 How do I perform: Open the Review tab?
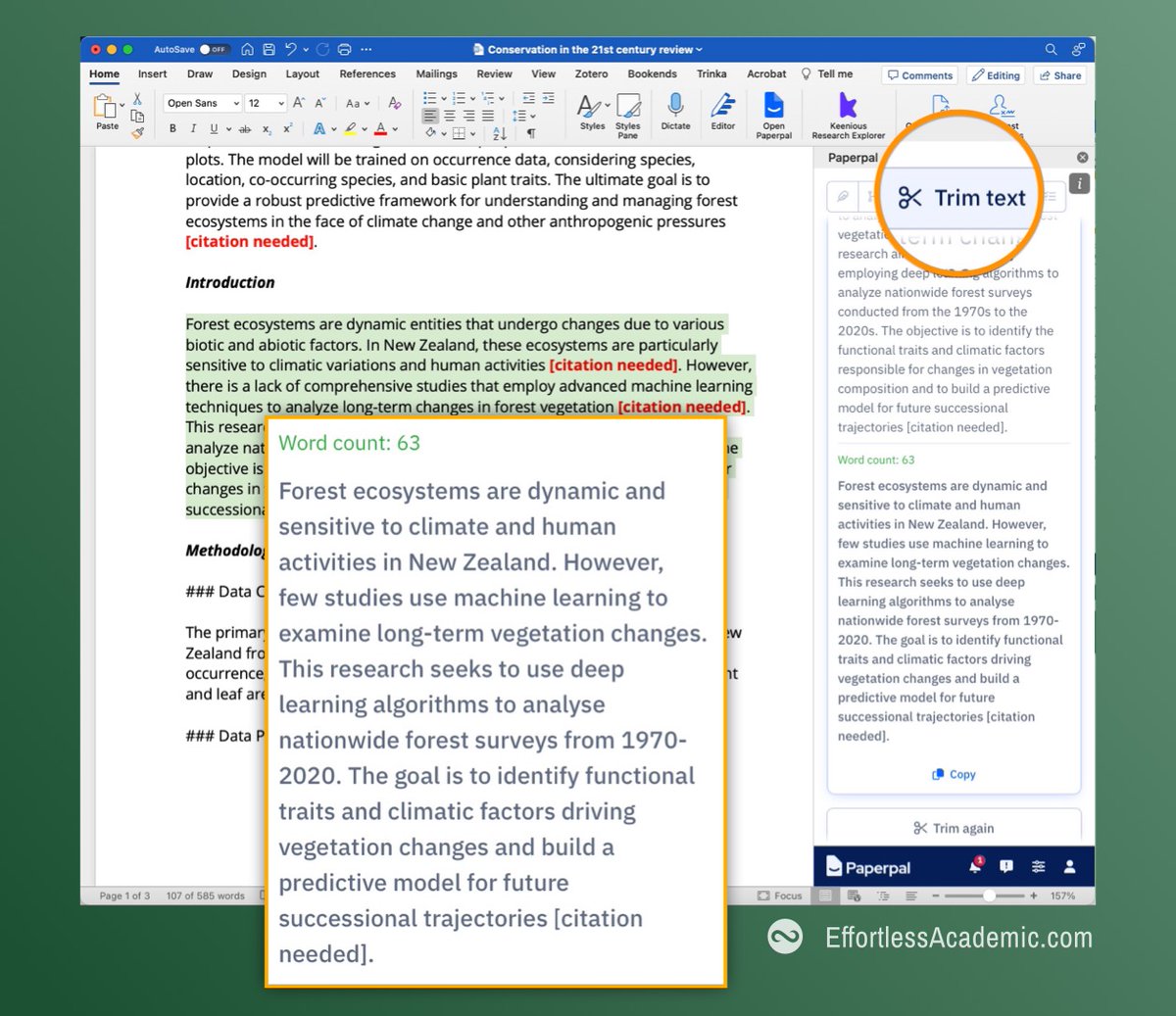point(494,74)
